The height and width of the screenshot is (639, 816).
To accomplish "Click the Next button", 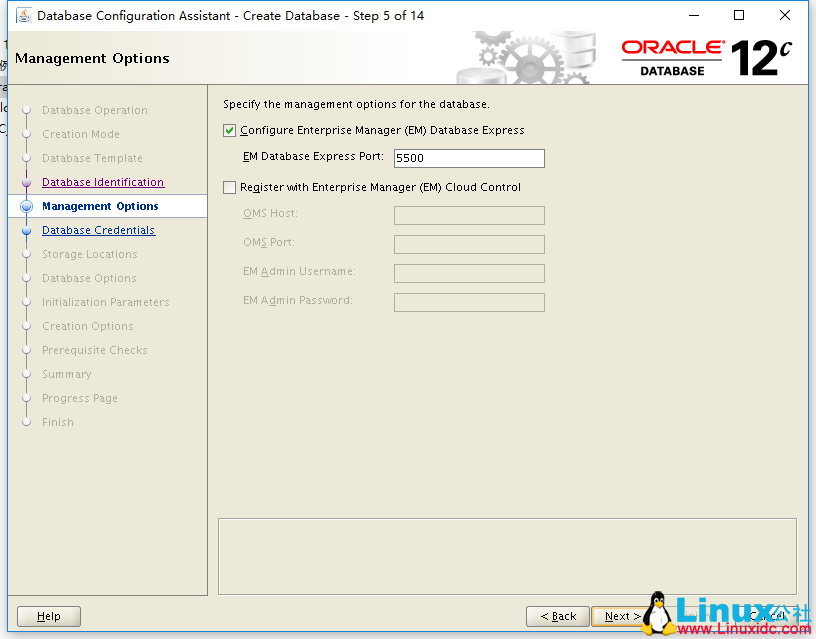I will pyautogui.click(x=619, y=616).
